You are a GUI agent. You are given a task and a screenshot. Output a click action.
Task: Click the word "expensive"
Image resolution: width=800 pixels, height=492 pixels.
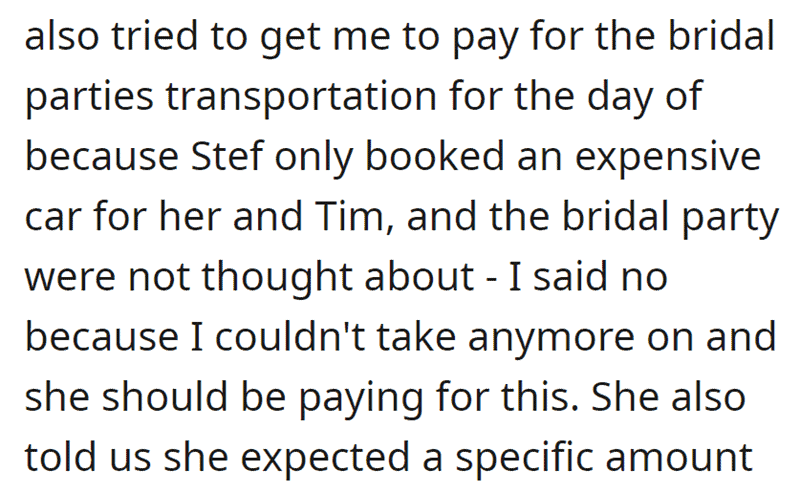coord(668,158)
